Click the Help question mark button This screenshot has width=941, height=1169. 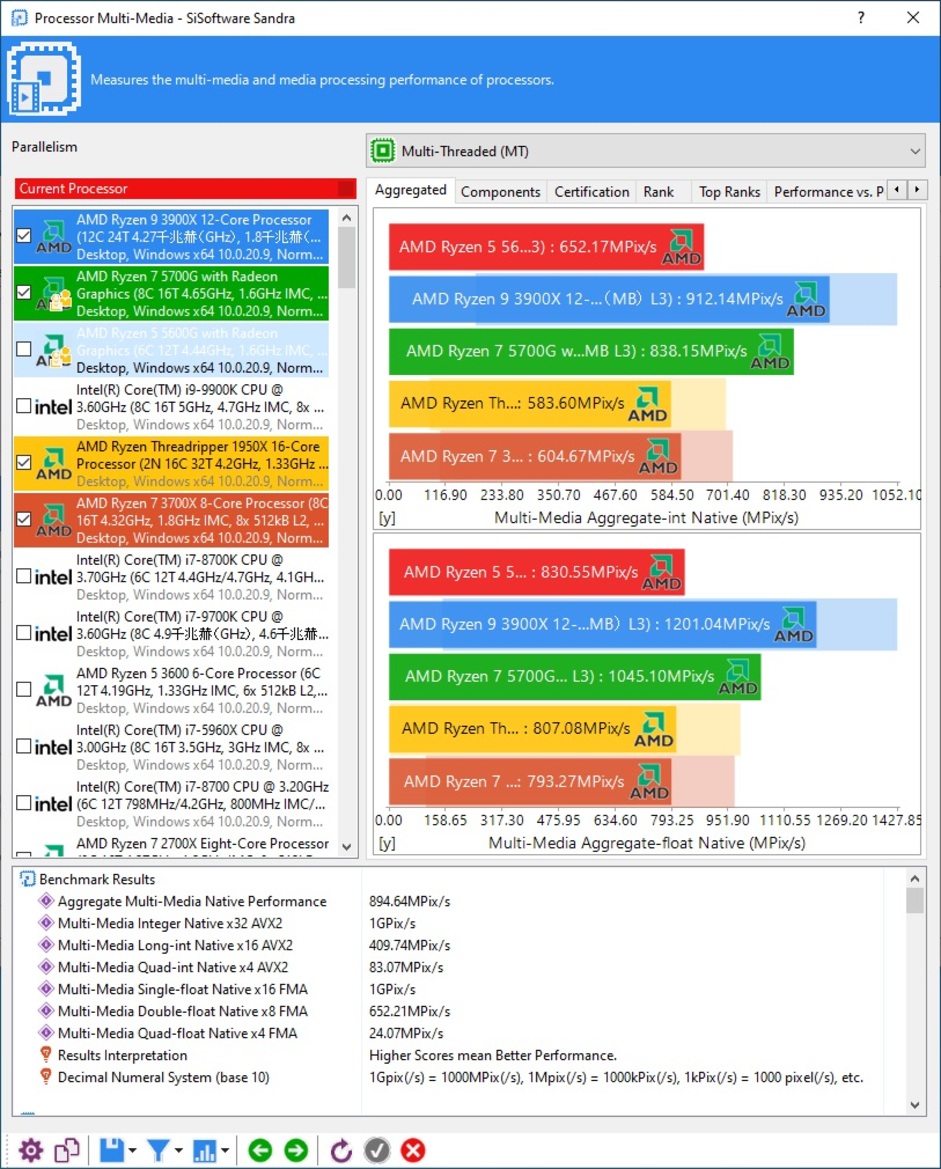(x=862, y=18)
